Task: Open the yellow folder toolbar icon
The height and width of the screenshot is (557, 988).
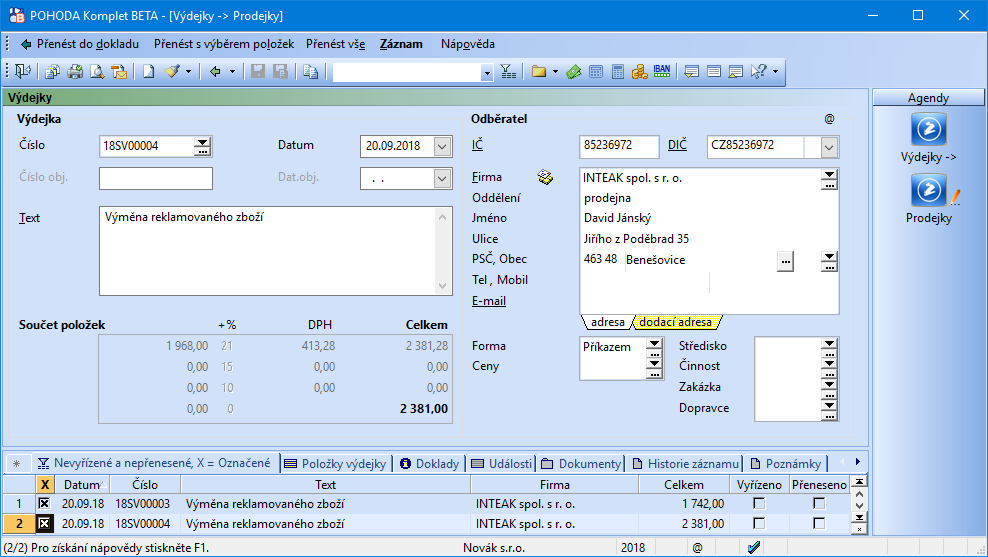Action: [539, 72]
